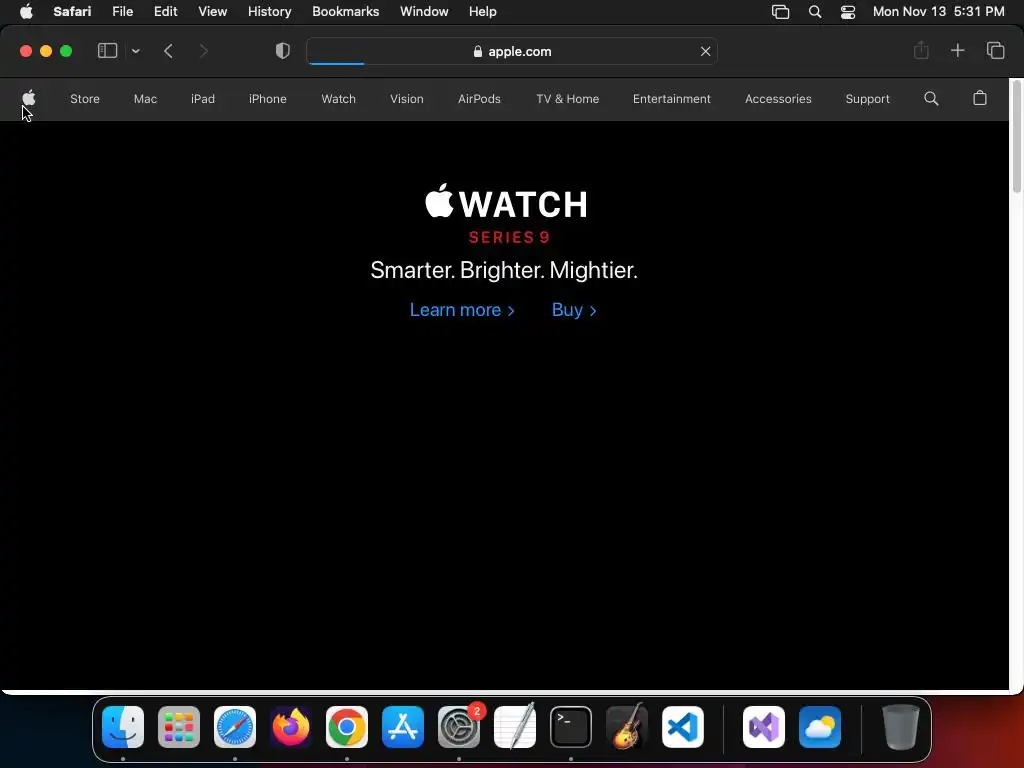Viewport: 1024px width, 768px height.
Task: Click the screen mirroring menu bar icon
Action: click(780, 12)
